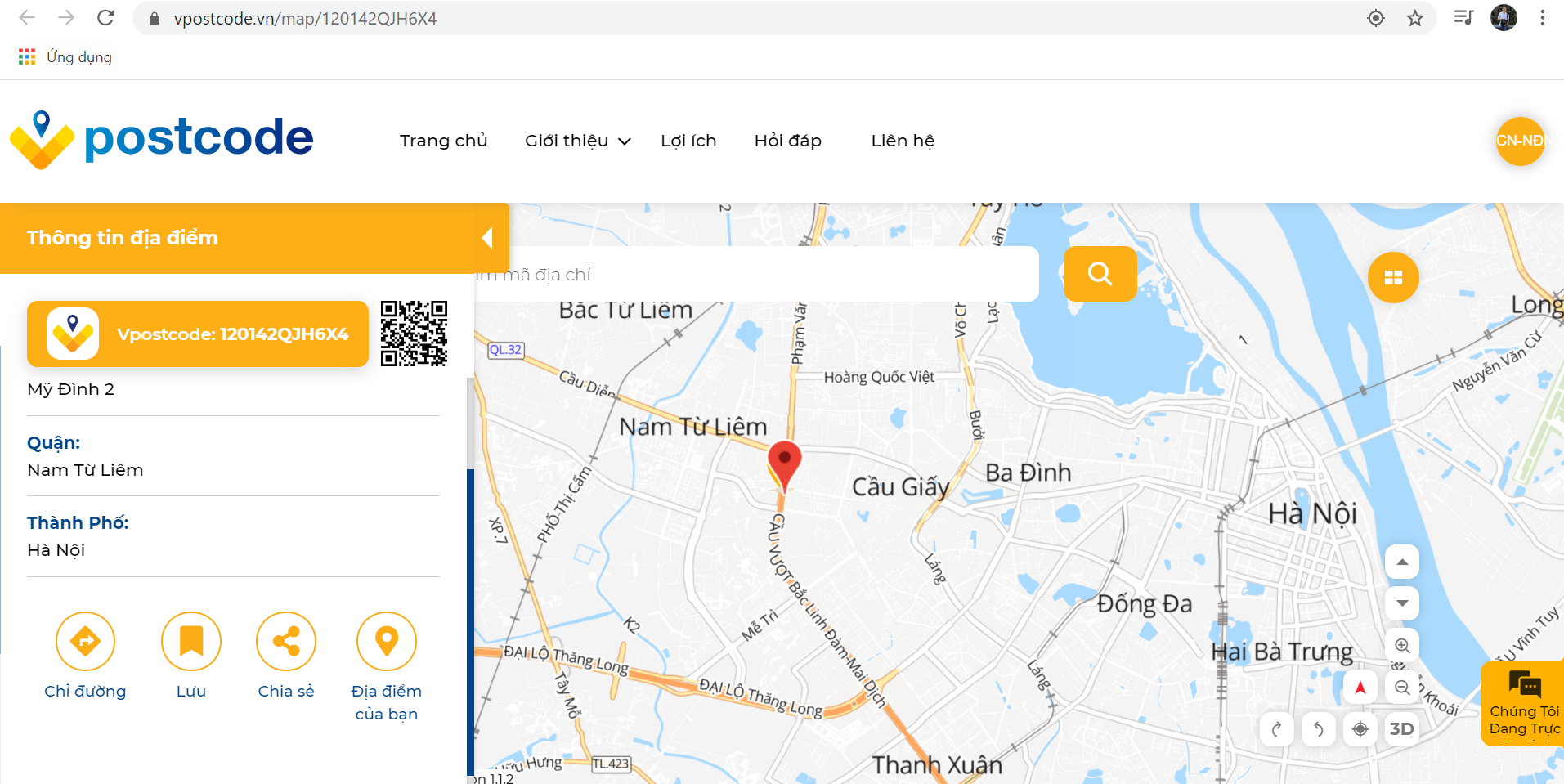Rotate the map counterclockwise
1564x784 pixels.
click(x=1319, y=728)
